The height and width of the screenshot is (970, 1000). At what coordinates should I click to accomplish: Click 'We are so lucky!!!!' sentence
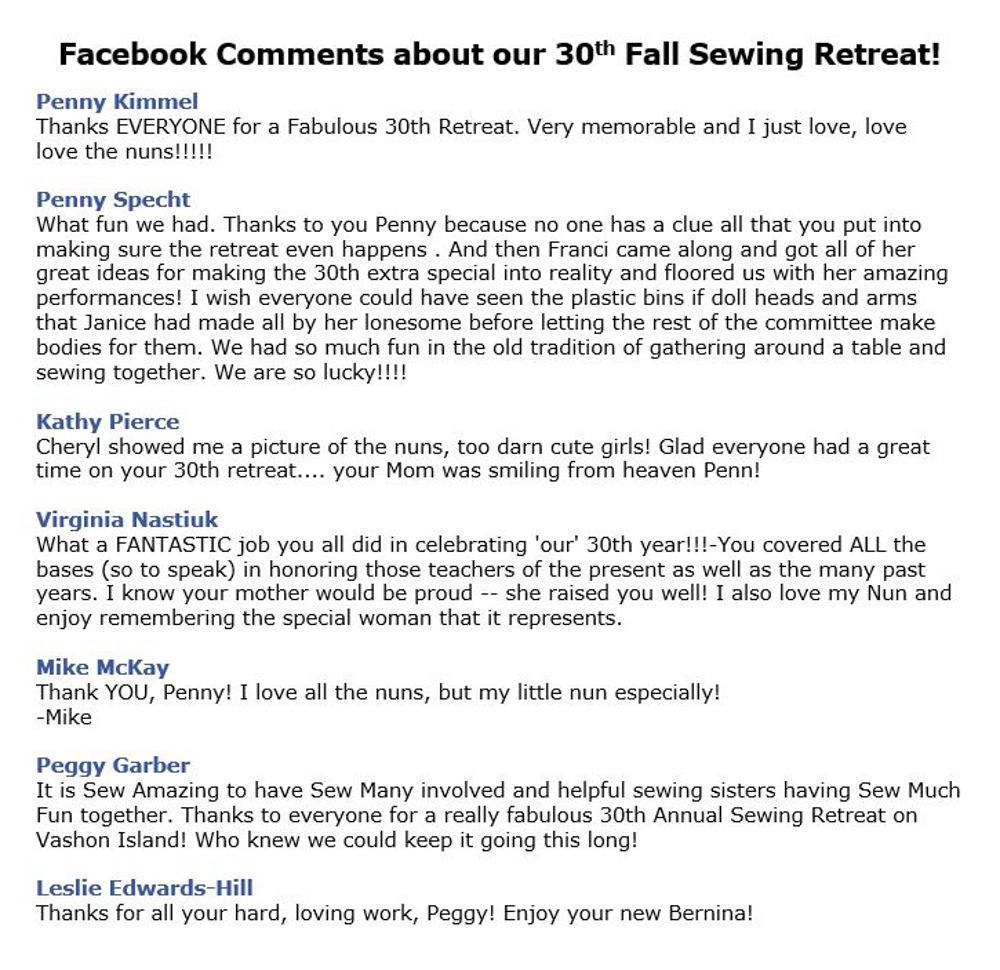[x=310, y=372]
